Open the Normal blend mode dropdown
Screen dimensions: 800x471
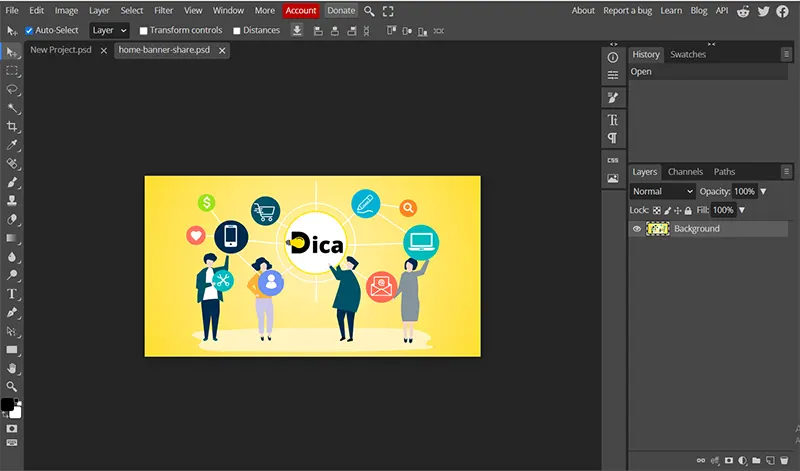(x=663, y=191)
